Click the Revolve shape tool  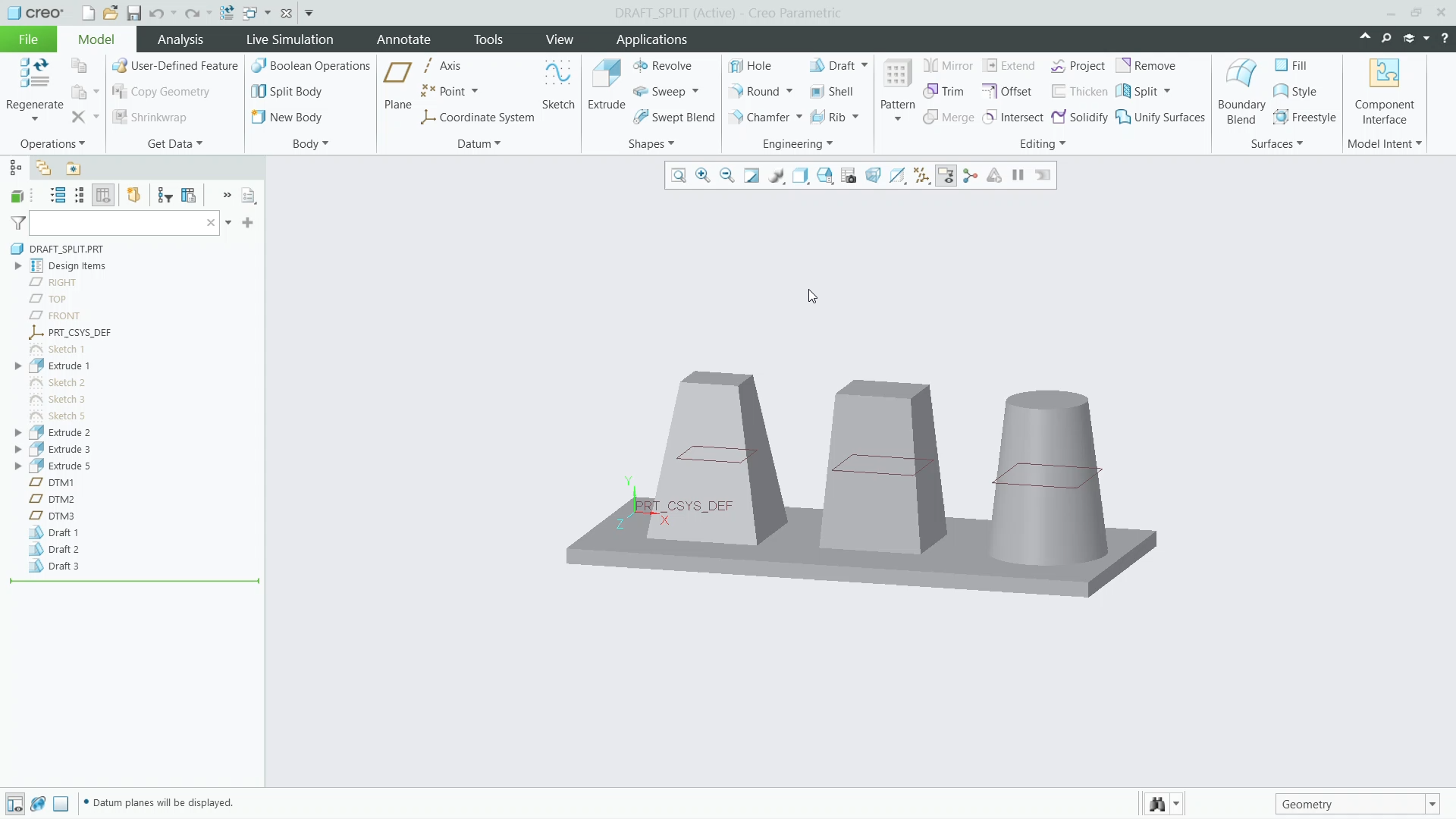click(x=662, y=66)
